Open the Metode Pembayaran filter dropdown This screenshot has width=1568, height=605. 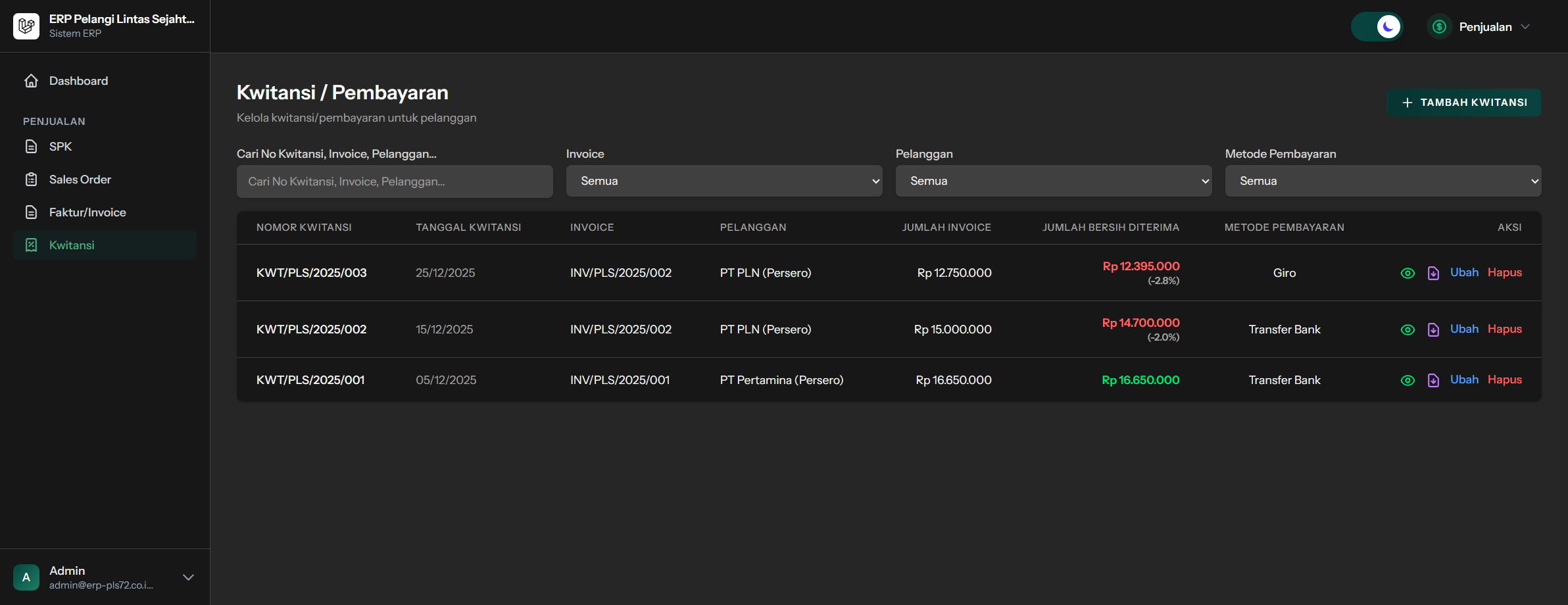point(1383,181)
